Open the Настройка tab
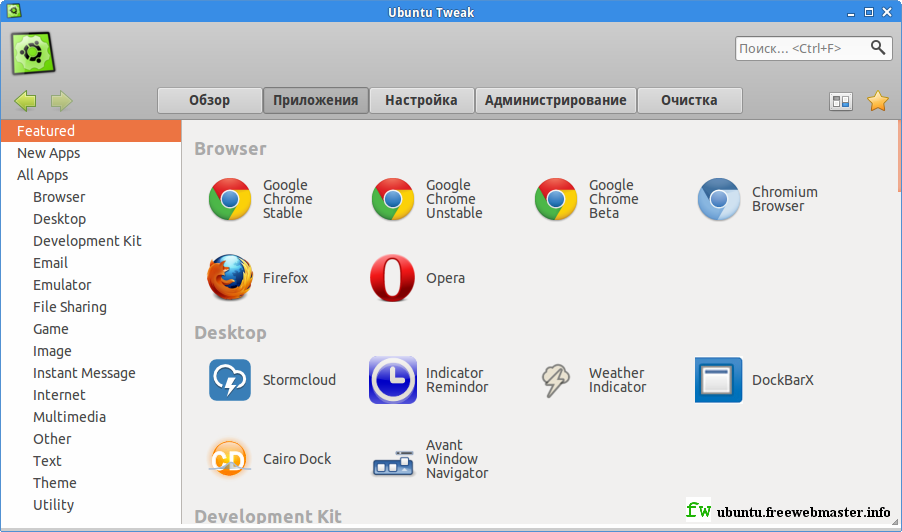 tap(421, 101)
